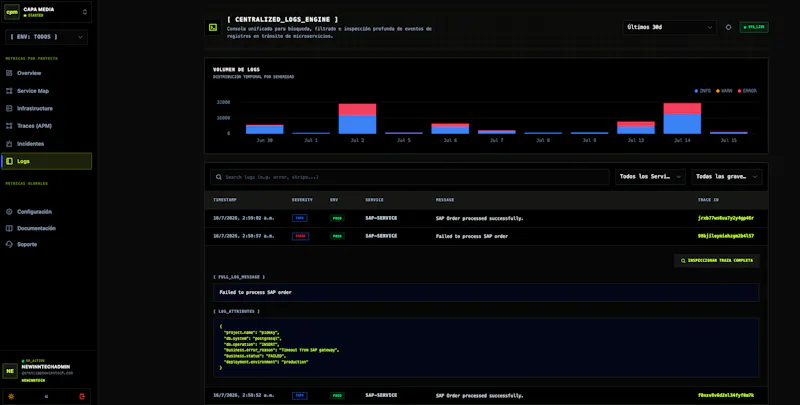Image resolution: width=800 pixels, height=405 pixels.
Task: Click the INFO badge on the 2:59:02 row
Action: 299,218
